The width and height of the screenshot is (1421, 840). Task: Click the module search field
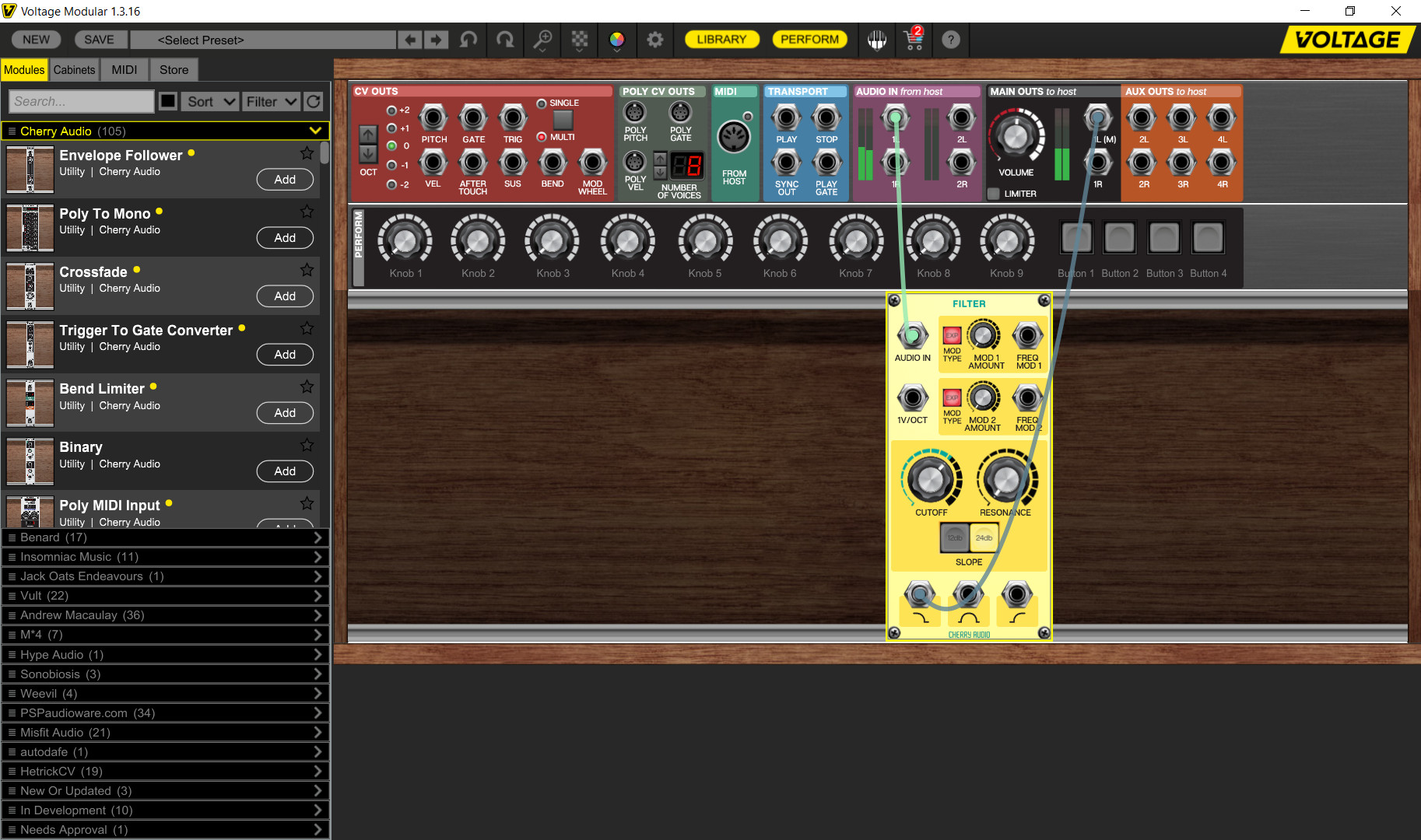[82, 101]
